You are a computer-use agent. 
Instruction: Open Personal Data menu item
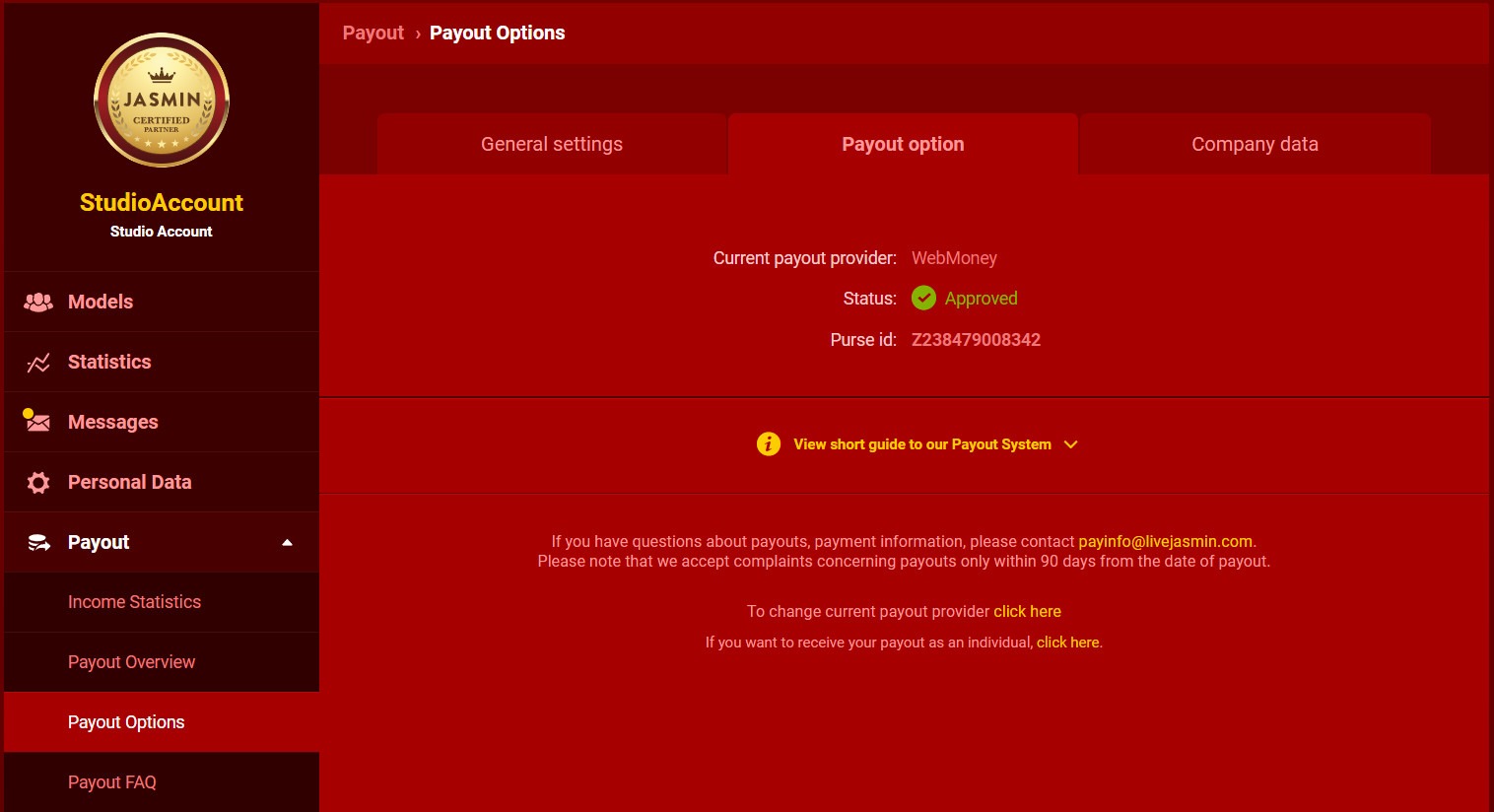click(x=162, y=482)
